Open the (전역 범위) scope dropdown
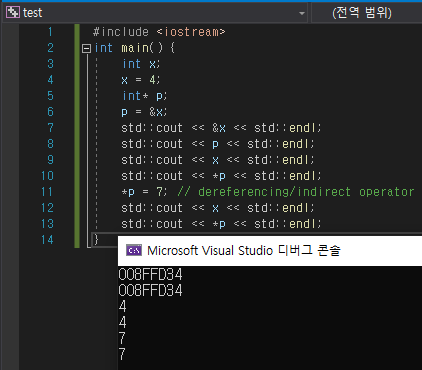The image size is (422, 370). point(366,13)
